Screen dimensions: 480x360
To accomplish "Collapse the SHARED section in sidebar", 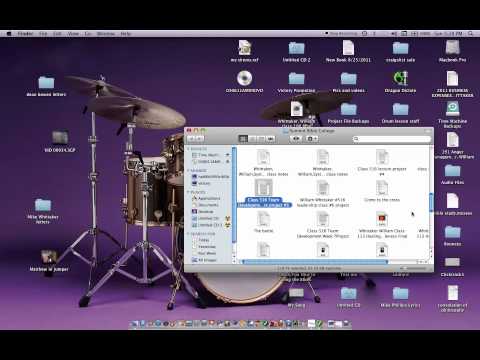I will 189,170.
